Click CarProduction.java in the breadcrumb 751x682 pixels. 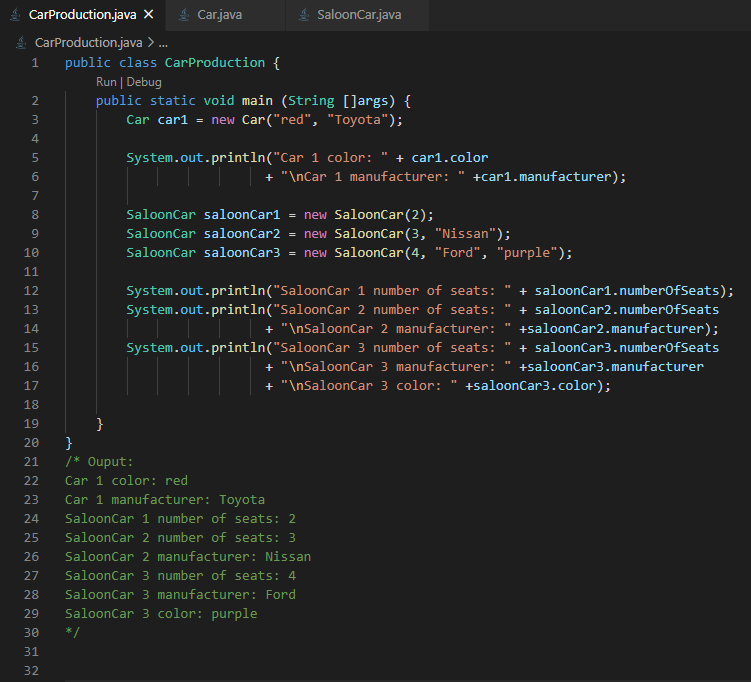(89, 43)
